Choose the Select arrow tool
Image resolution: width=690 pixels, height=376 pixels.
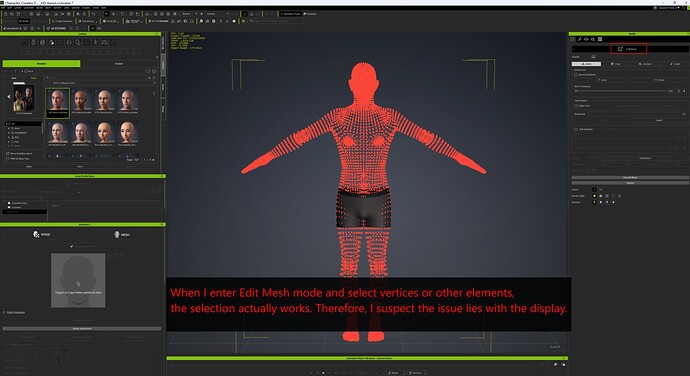[106, 14]
